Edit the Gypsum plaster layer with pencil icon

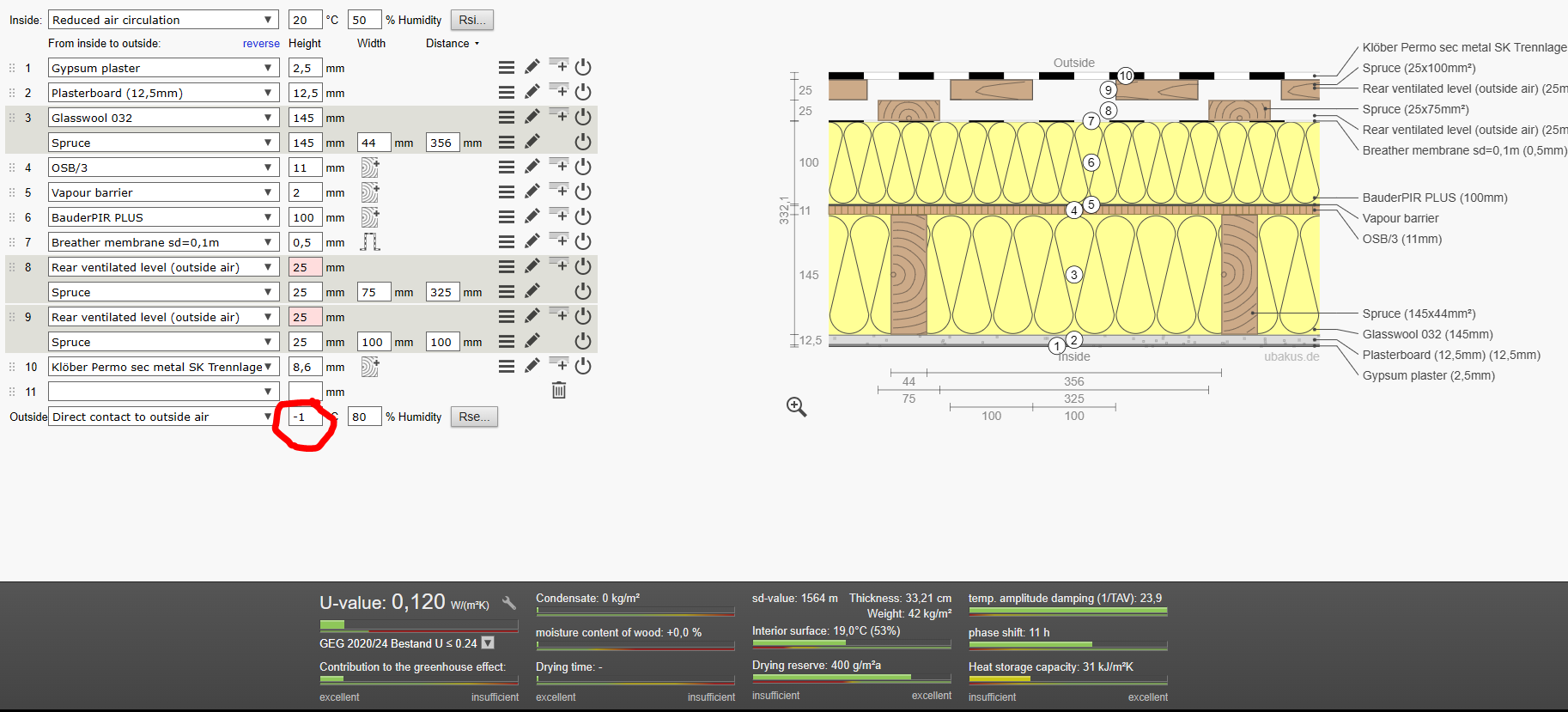532,67
